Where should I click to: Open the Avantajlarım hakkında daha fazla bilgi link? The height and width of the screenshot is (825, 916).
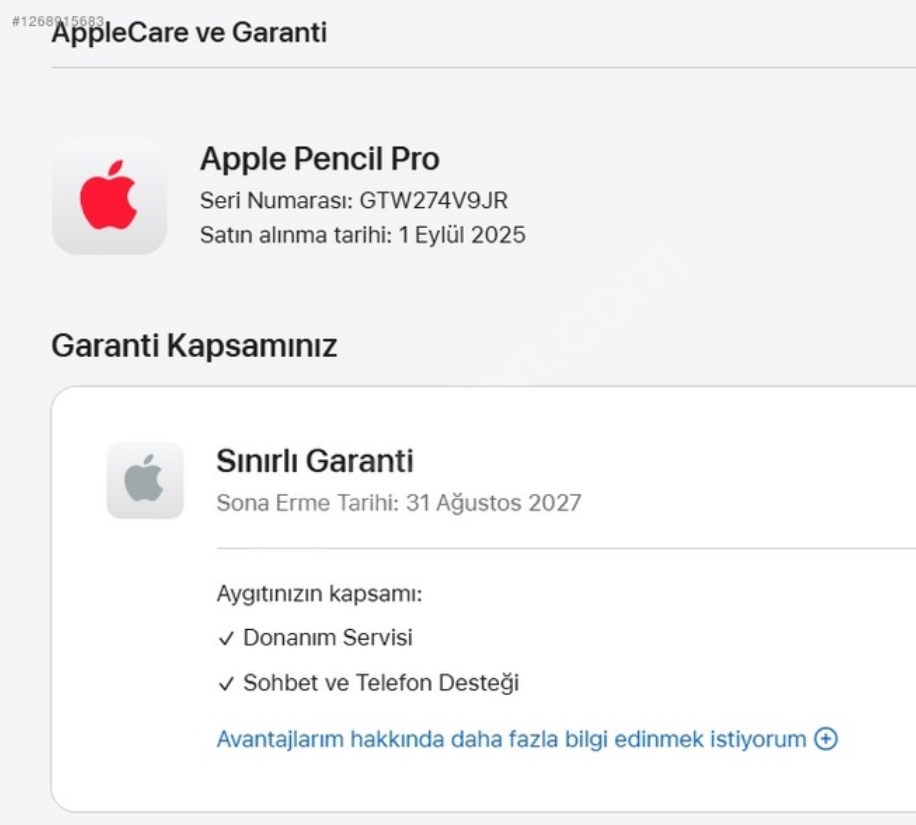pyautogui.click(x=511, y=739)
